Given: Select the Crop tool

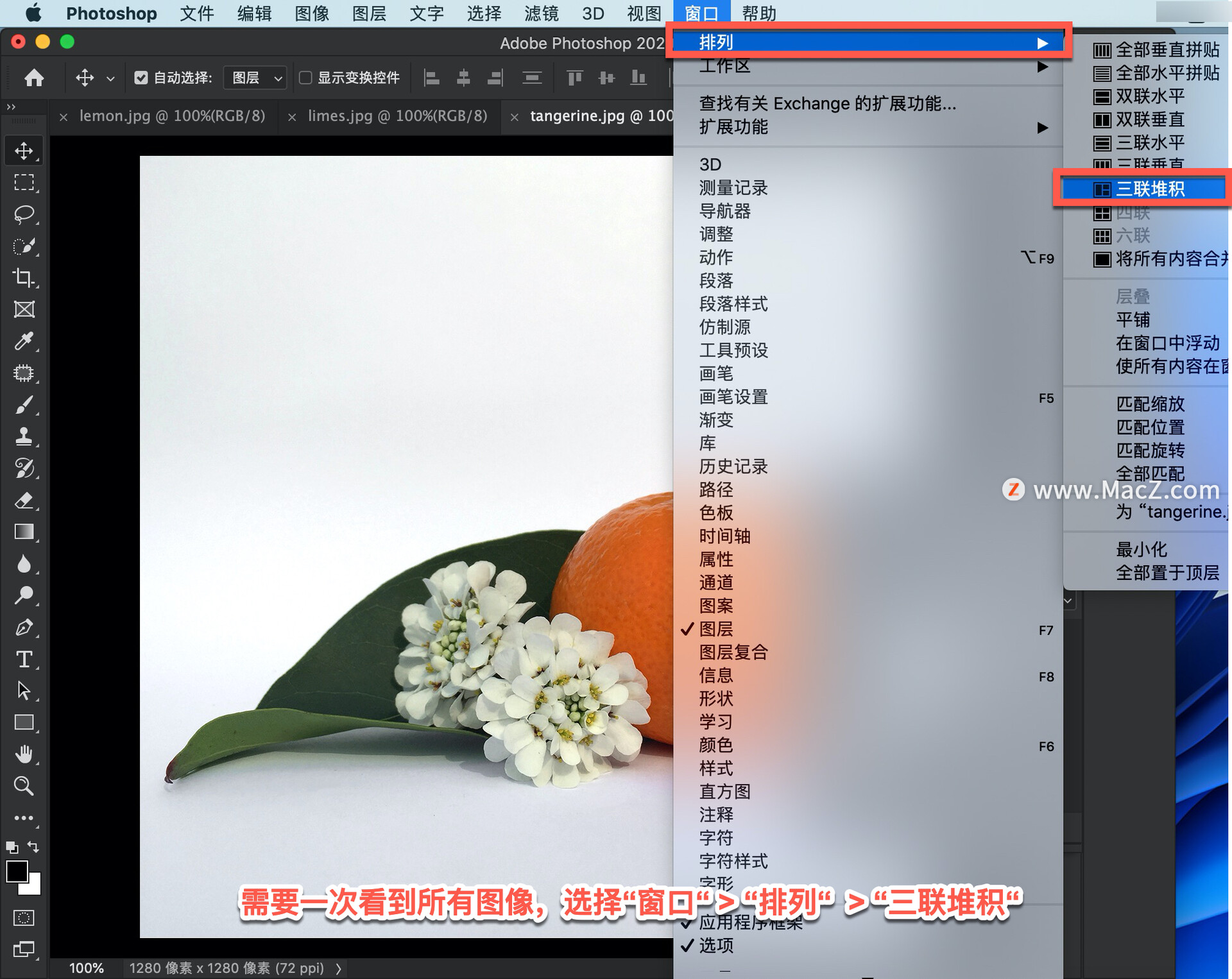Looking at the screenshot, I should point(24,278).
